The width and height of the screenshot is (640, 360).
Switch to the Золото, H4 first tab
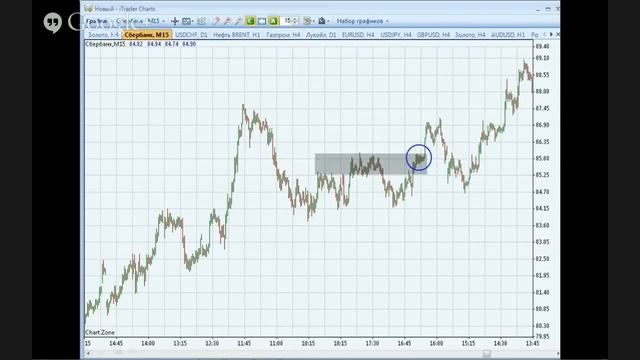[x=103, y=35]
